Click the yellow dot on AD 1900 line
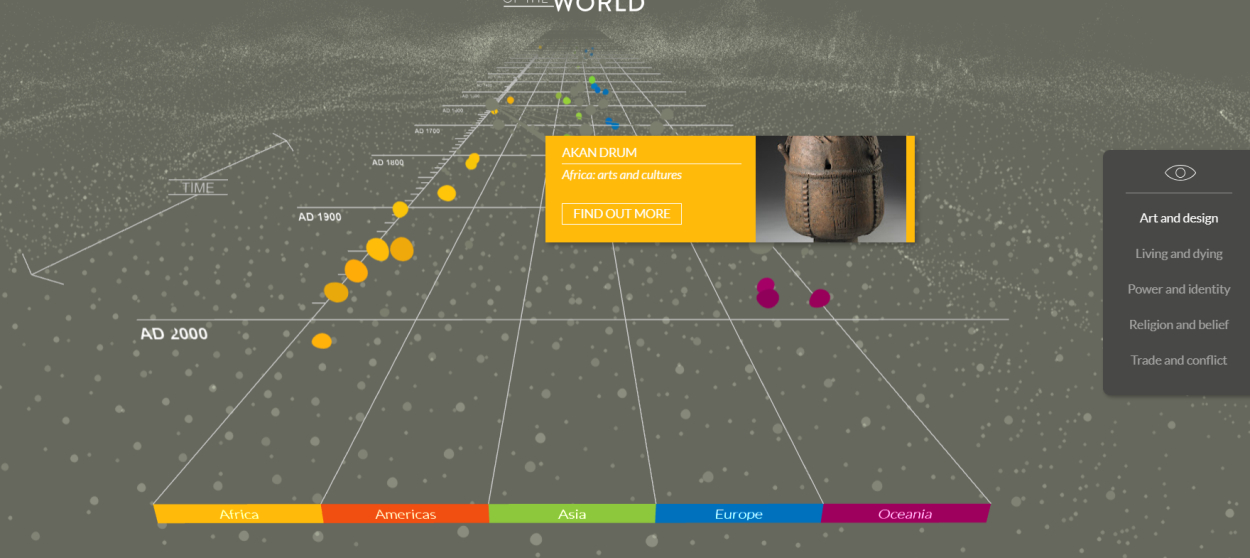The height and width of the screenshot is (558, 1250). (400, 209)
